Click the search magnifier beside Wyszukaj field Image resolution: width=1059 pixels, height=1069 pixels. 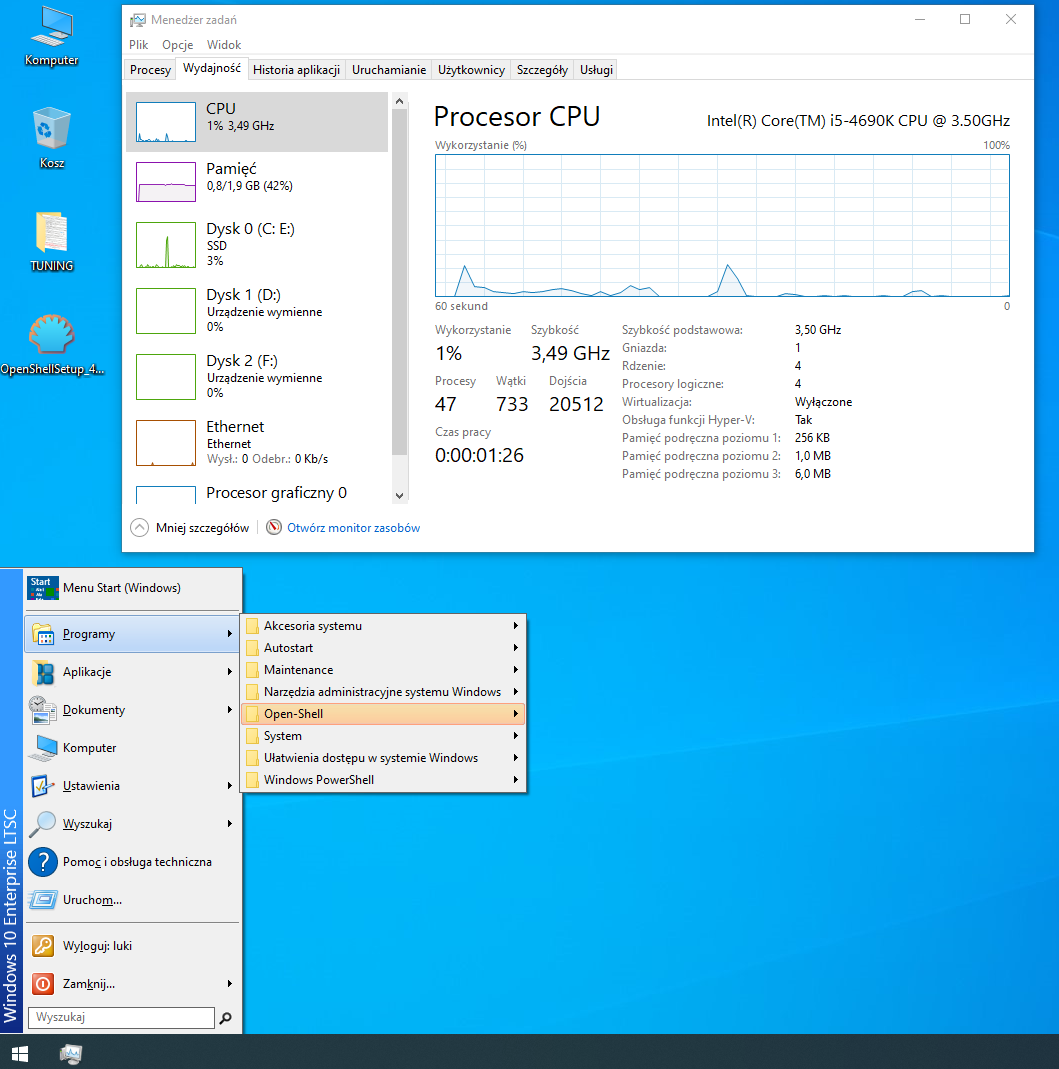(x=226, y=1017)
